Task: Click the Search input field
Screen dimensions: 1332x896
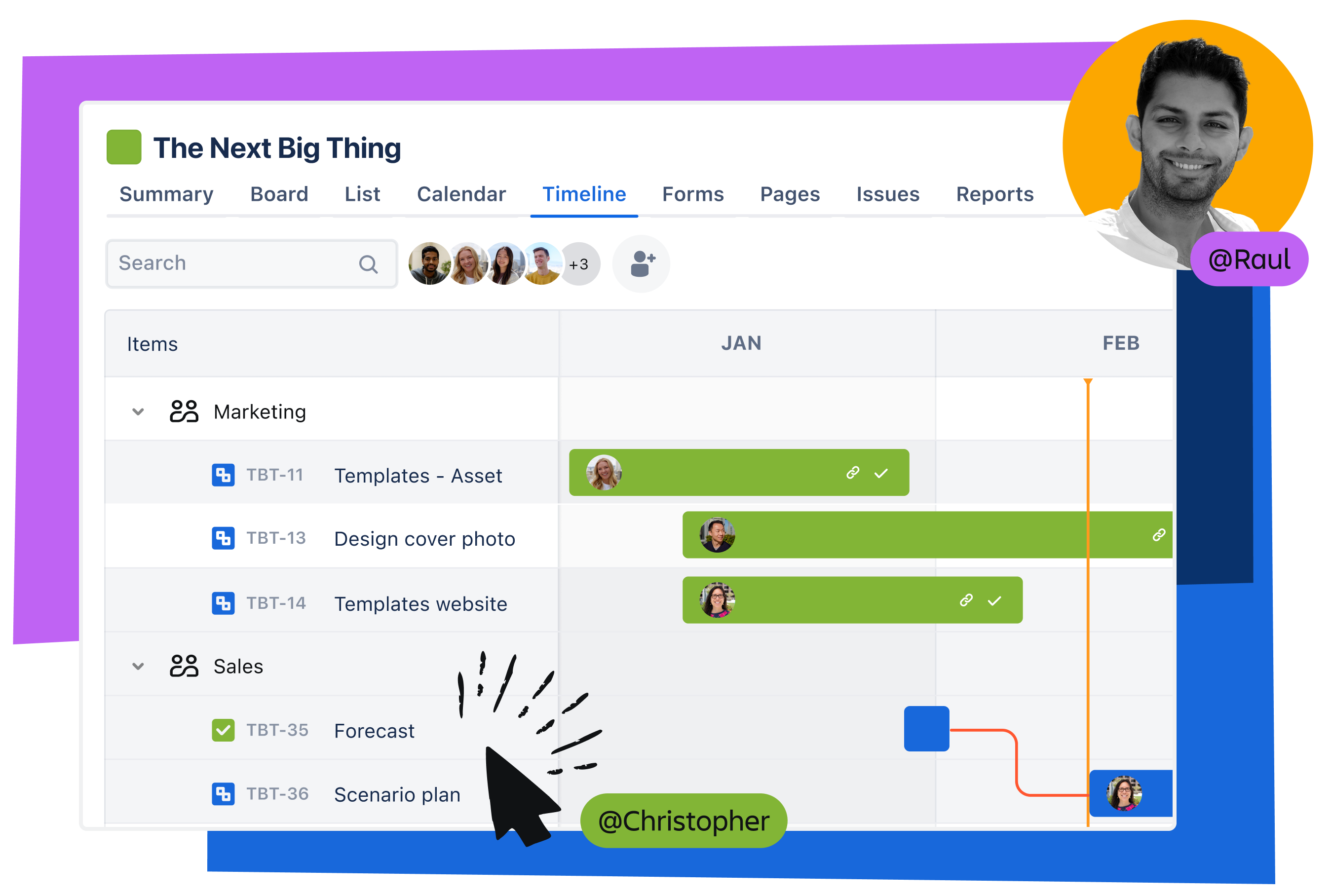Action: pos(246,264)
